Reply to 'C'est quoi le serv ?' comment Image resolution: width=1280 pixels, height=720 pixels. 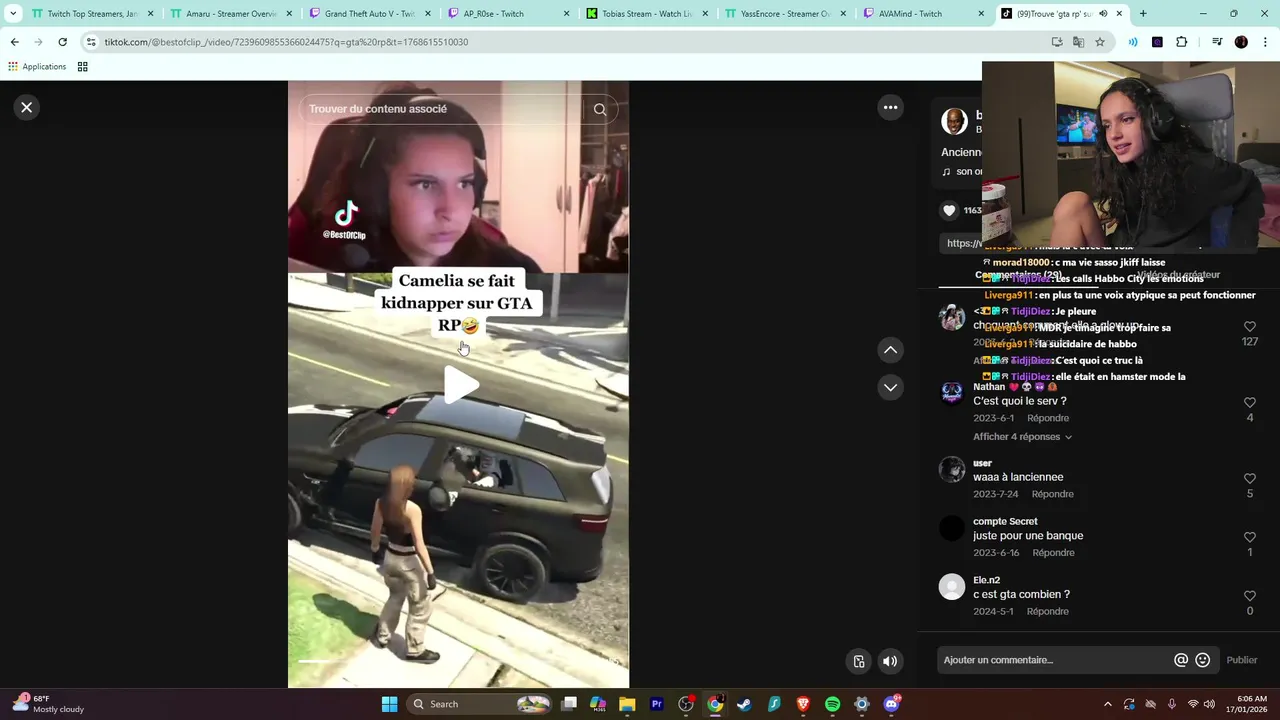pyautogui.click(x=1048, y=418)
